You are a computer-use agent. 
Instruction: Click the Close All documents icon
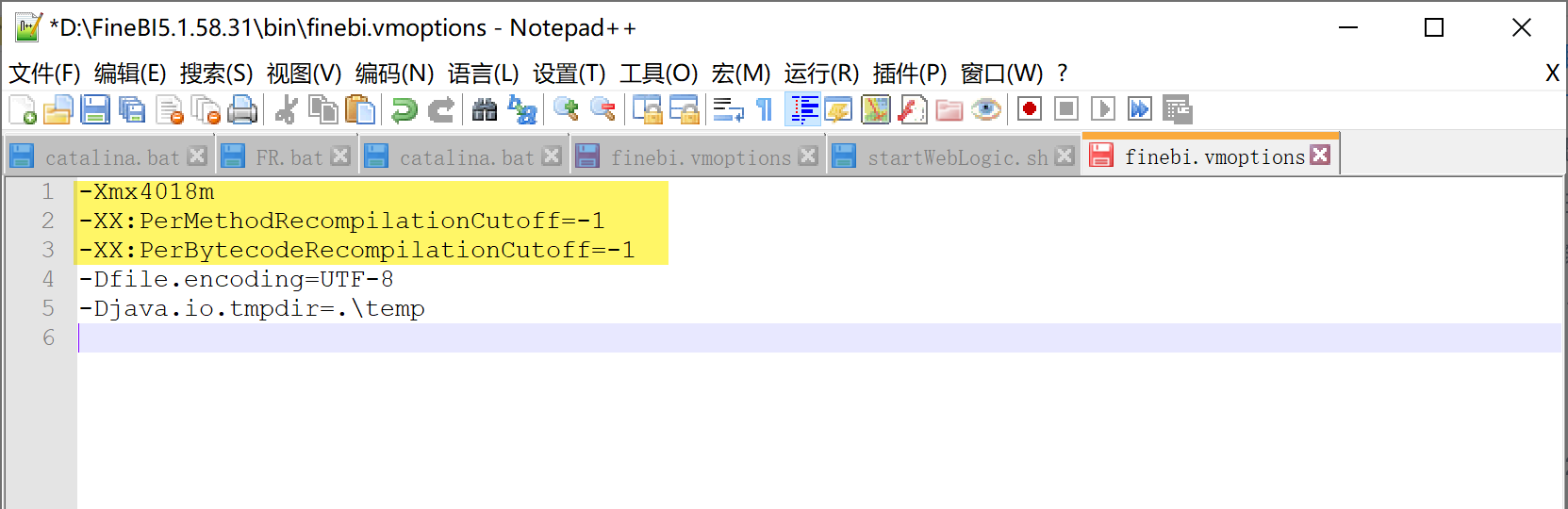coord(206,110)
